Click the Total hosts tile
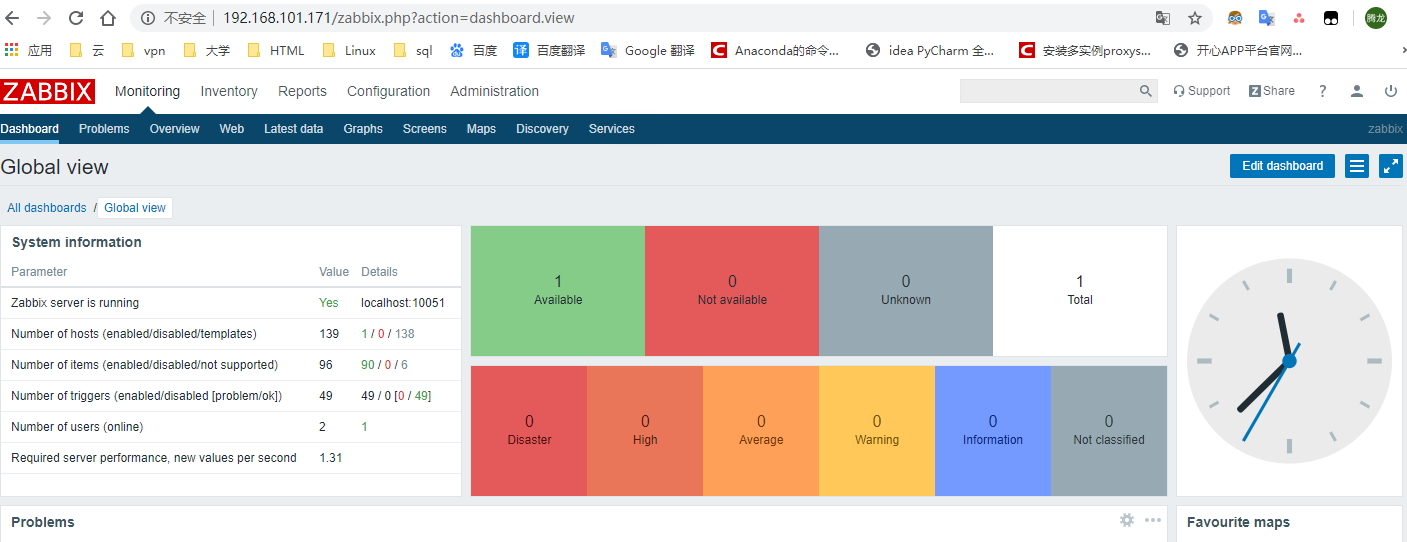Viewport: 1407px width, 542px height. [x=1080, y=291]
